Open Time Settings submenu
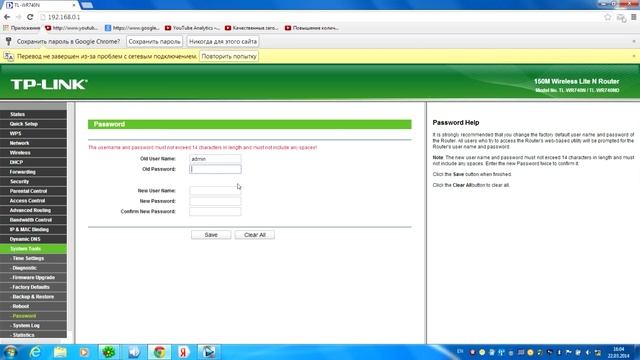Image resolution: width=640 pixels, height=360 pixels. point(33,258)
